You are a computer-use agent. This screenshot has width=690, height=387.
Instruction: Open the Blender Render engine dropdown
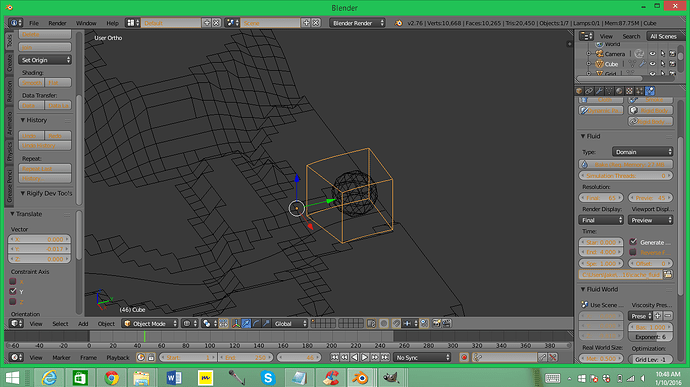click(x=357, y=23)
